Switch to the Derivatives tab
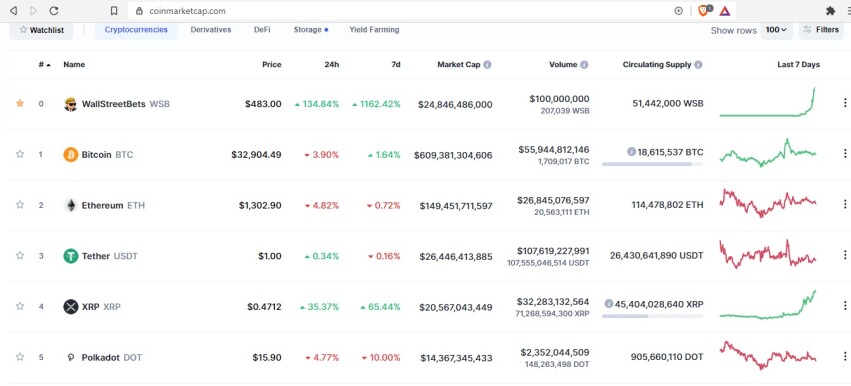Image resolution: width=851 pixels, height=386 pixels. point(211,30)
